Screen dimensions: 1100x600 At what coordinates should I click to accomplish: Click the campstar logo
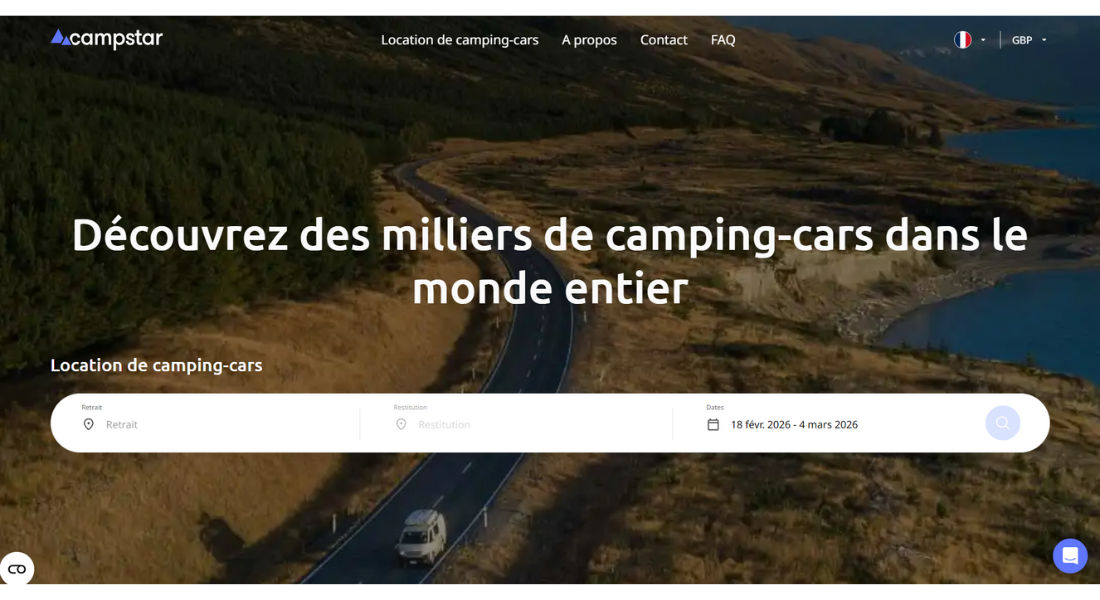[x=107, y=39]
